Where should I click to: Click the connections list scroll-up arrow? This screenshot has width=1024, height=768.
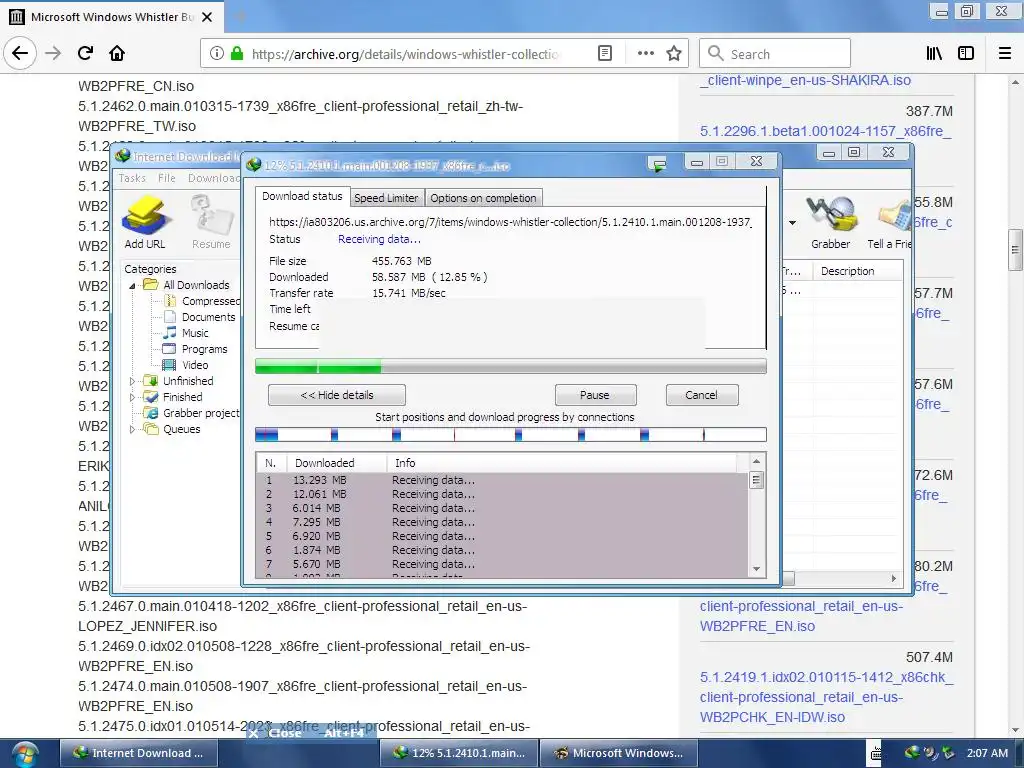pos(756,461)
